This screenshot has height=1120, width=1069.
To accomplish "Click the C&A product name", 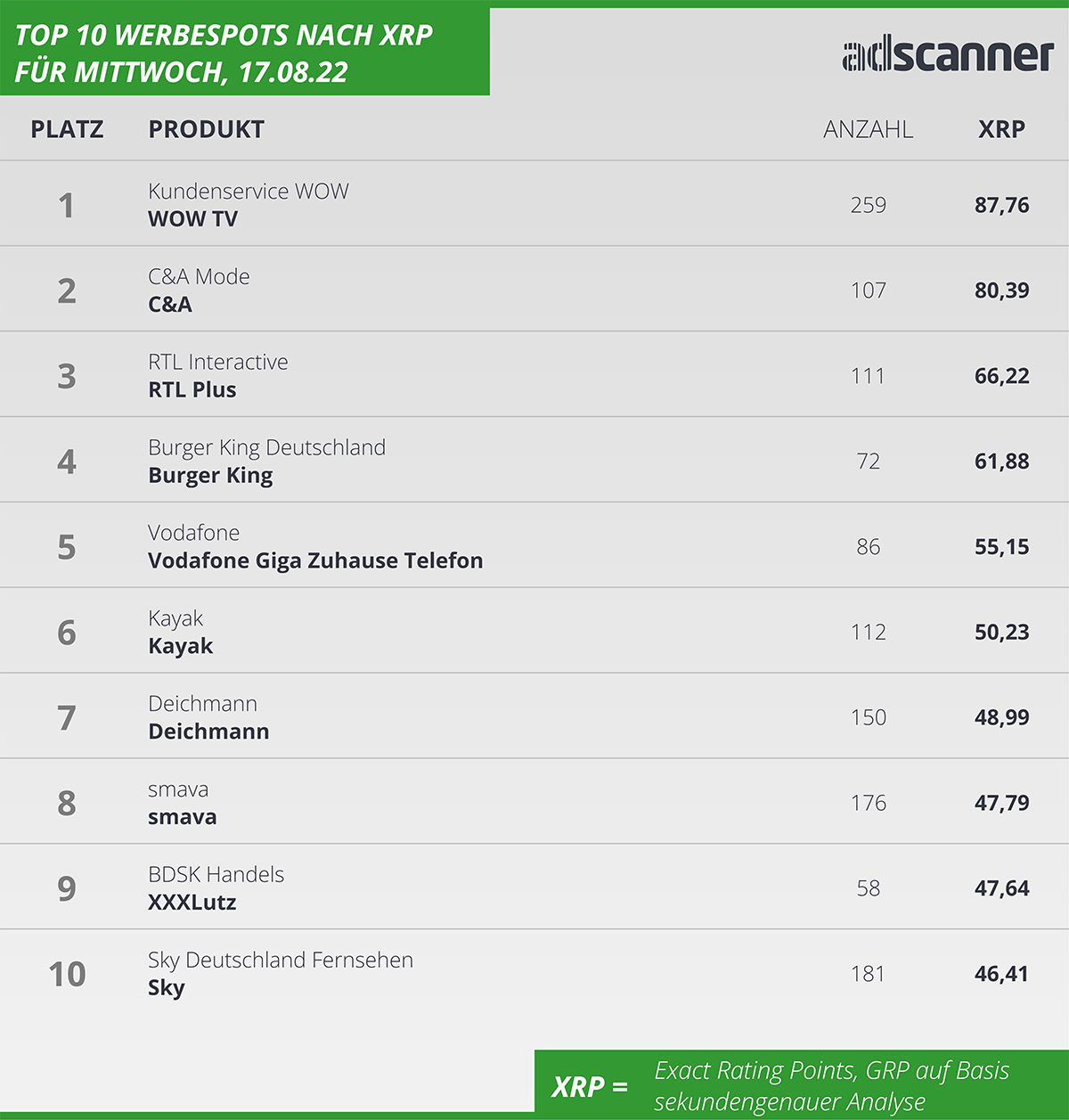I will (x=170, y=304).
